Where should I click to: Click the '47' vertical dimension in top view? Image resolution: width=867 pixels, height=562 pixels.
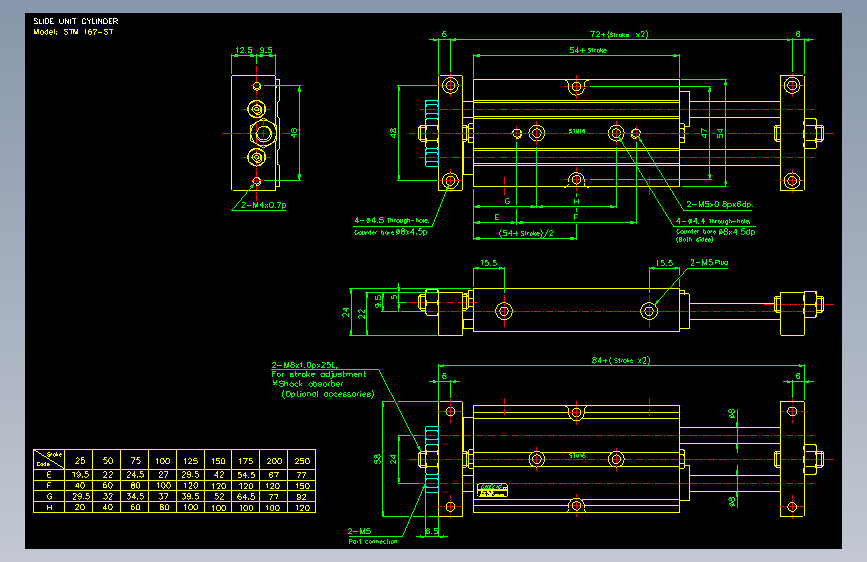click(704, 133)
